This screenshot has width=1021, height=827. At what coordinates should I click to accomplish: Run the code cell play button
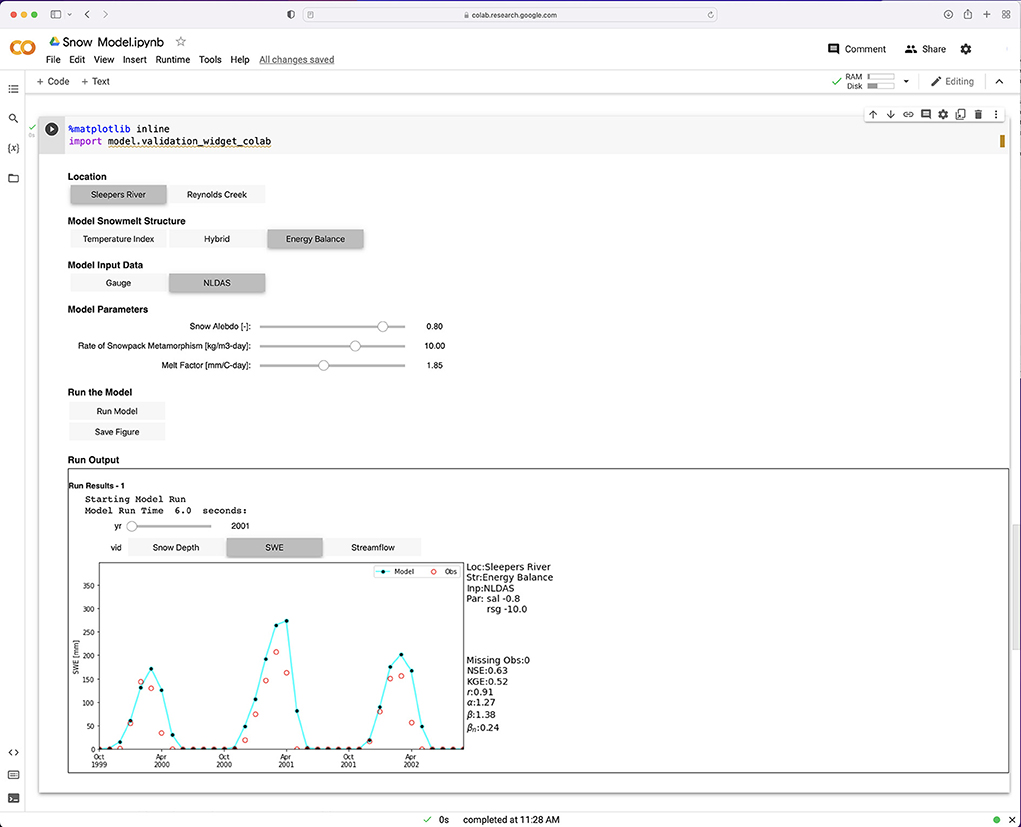(x=51, y=129)
